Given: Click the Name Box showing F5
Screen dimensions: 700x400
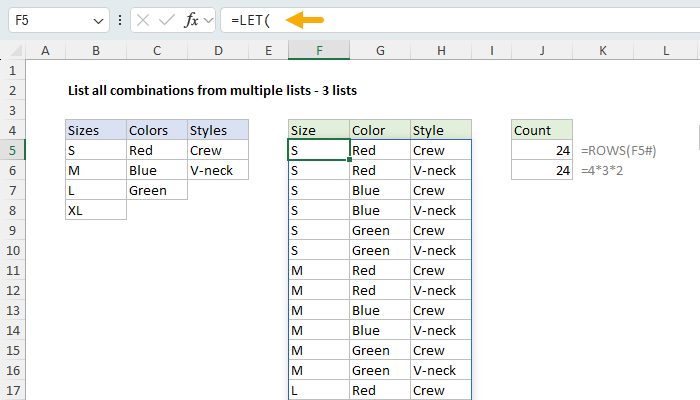Looking at the screenshot, I should [58, 20].
